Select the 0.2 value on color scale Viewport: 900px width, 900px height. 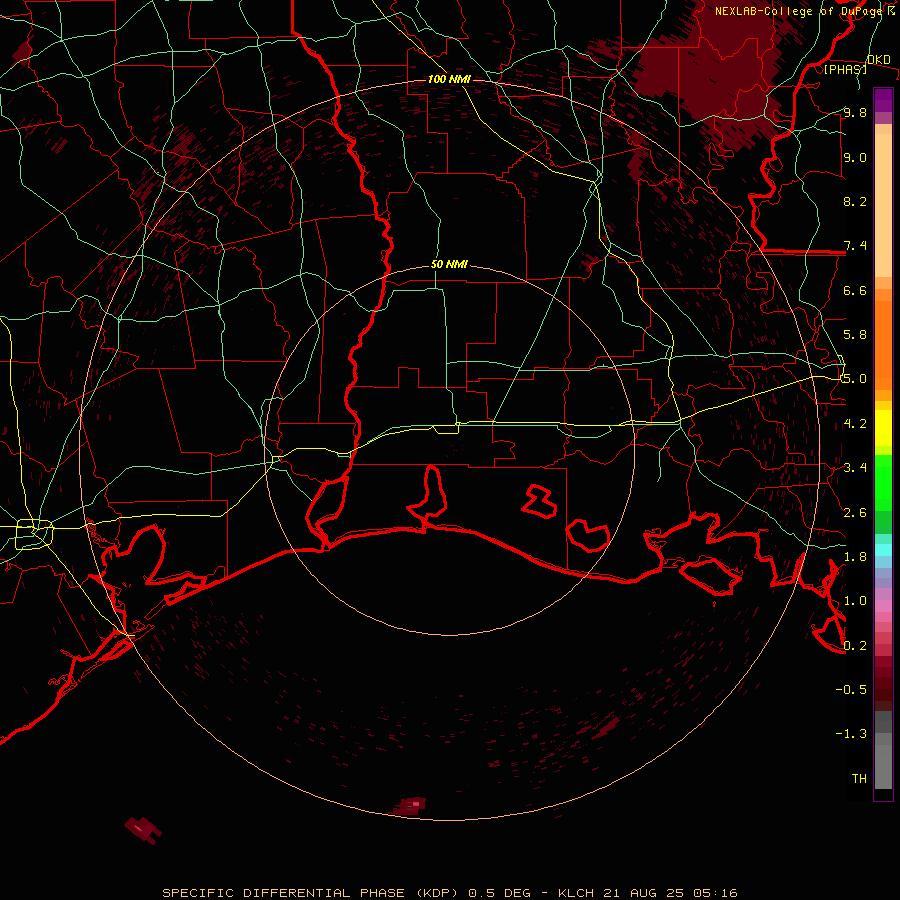point(855,646)
